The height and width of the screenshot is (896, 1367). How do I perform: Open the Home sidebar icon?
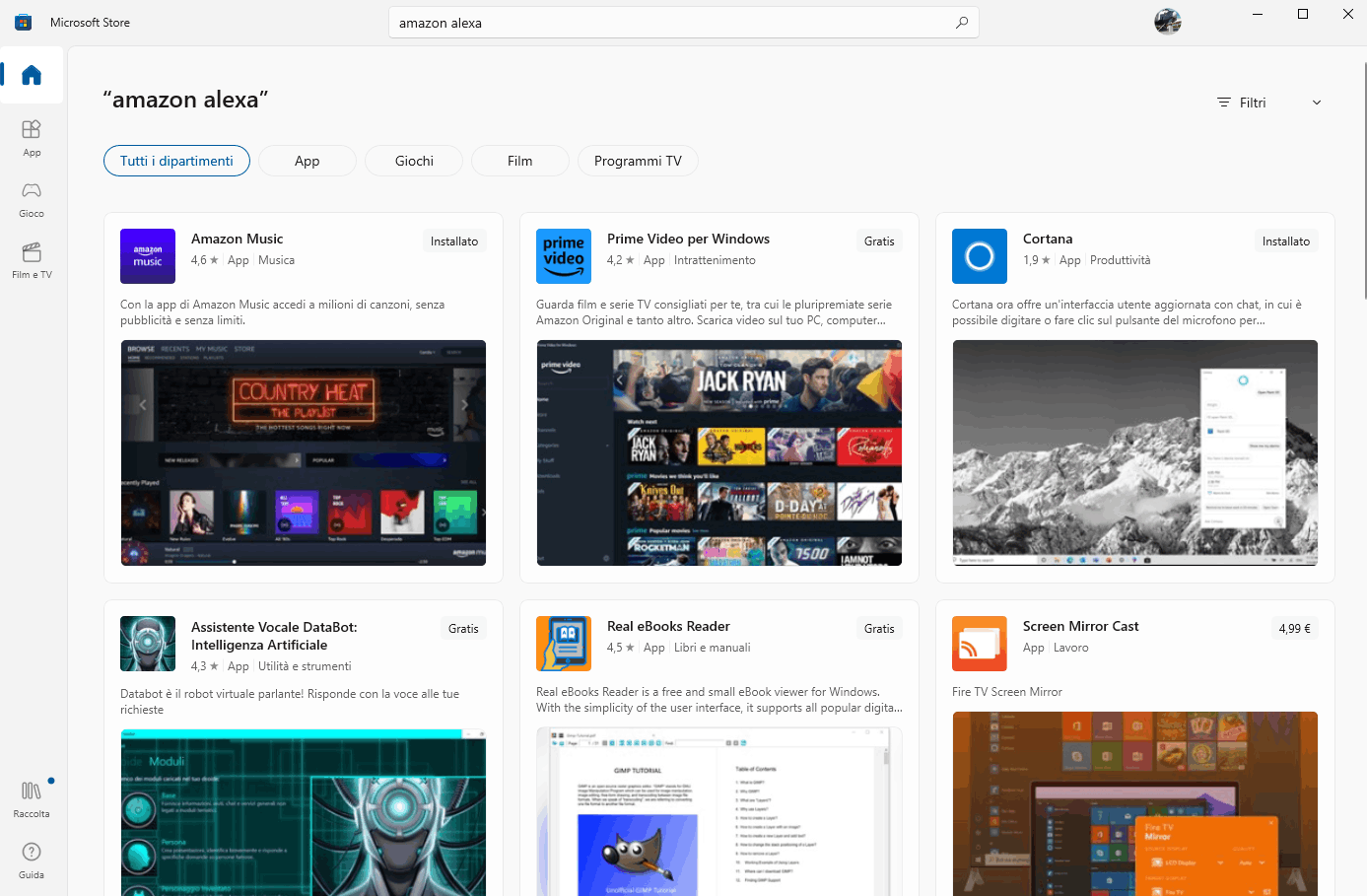[x=32, y=75]
